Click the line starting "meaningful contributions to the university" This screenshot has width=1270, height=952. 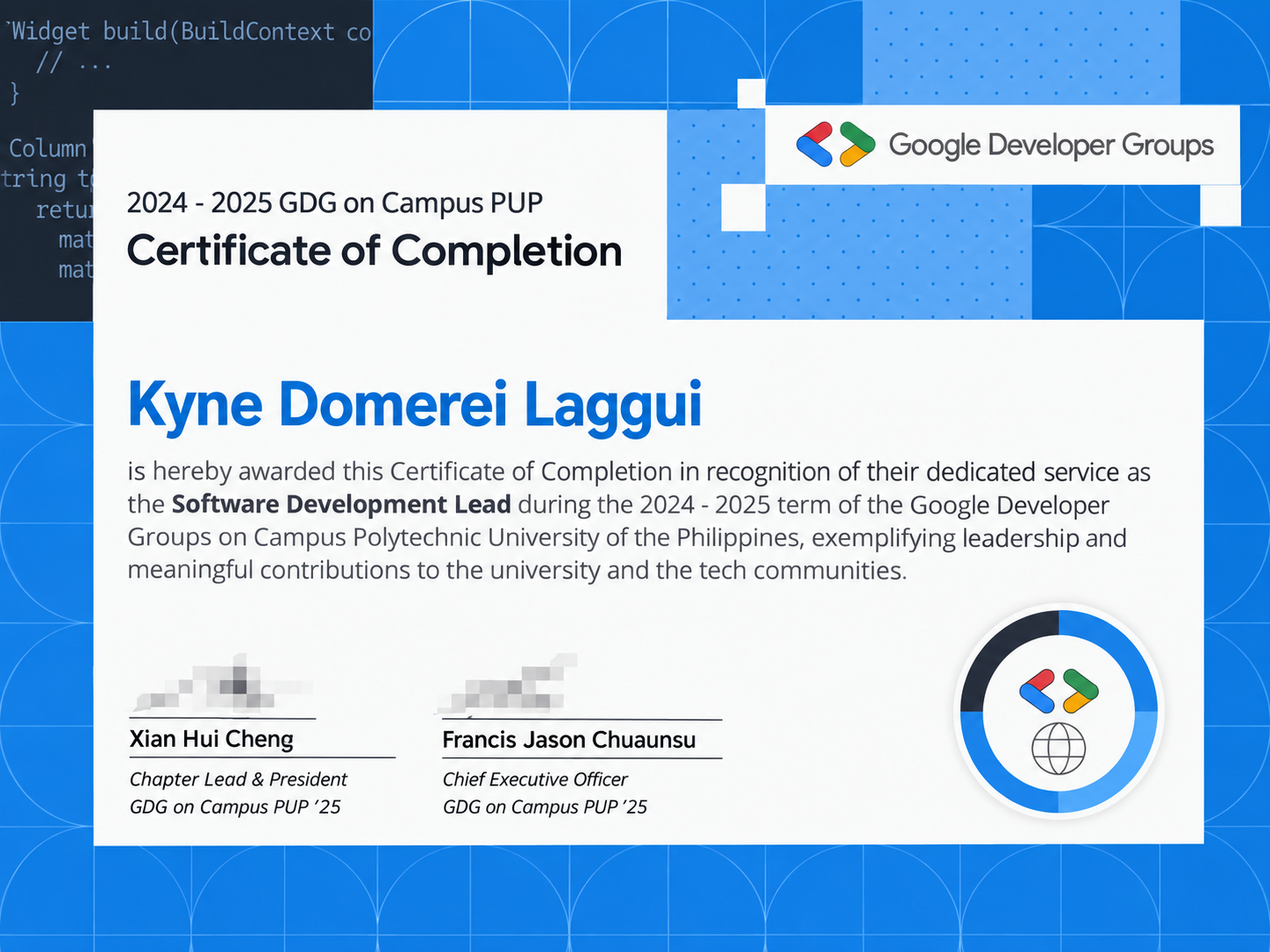517,571
